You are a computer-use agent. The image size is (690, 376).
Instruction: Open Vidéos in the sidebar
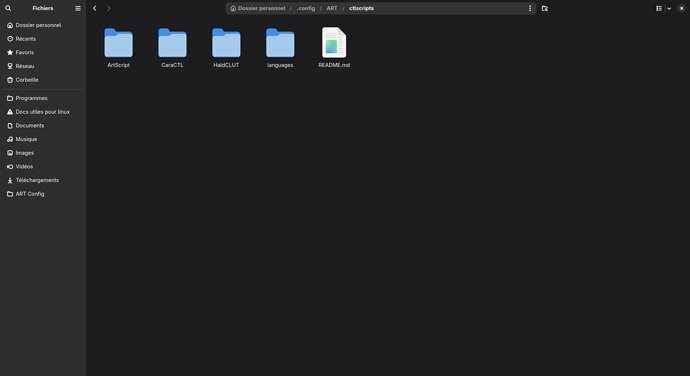point(43,166)
